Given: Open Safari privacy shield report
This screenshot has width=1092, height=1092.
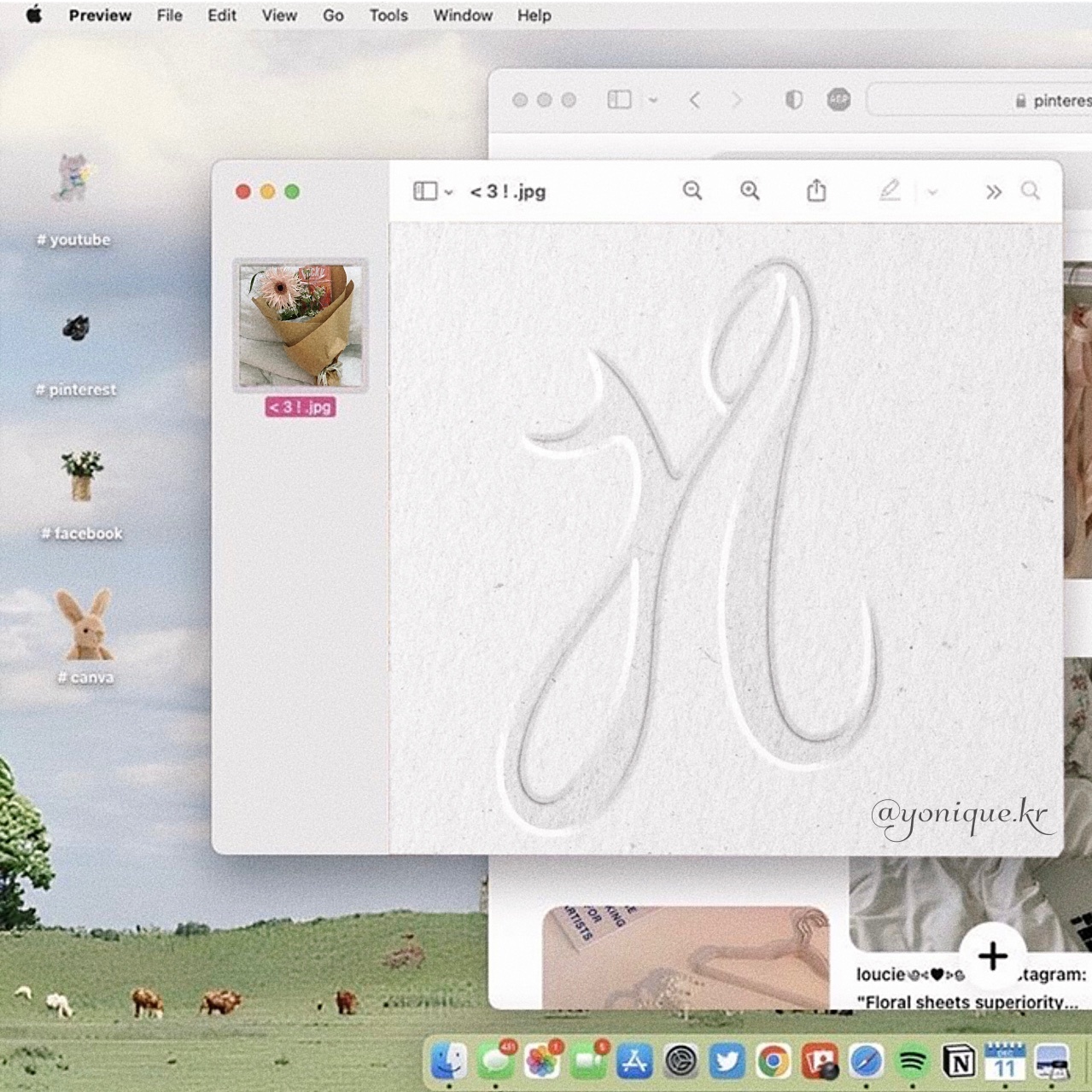Looking at the screenshot, I should (x=794, y=101).
